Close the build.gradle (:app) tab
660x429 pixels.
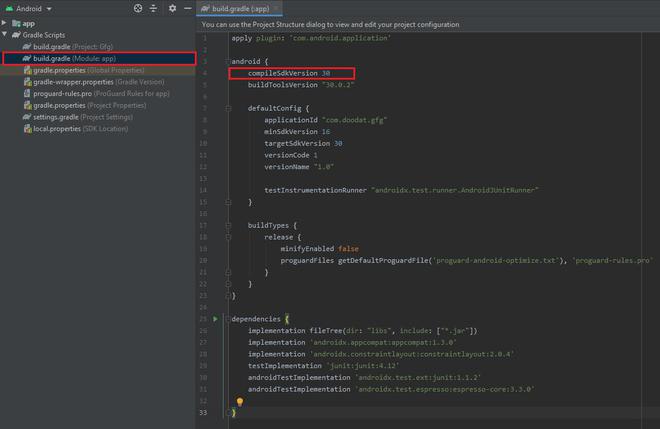(276, 8)
